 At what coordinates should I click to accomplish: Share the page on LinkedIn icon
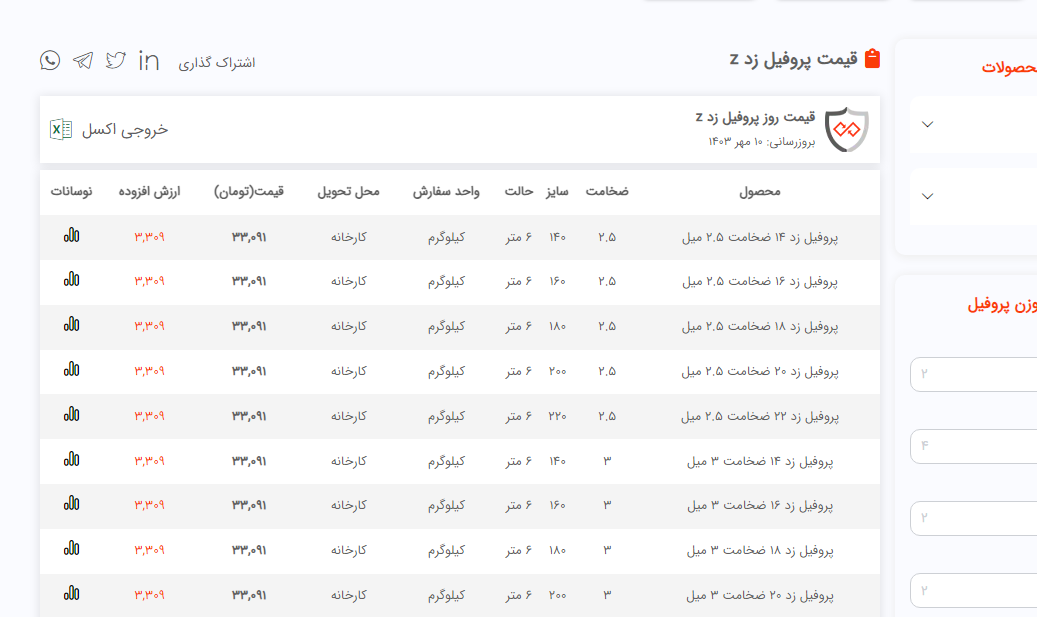pos(149,60)
